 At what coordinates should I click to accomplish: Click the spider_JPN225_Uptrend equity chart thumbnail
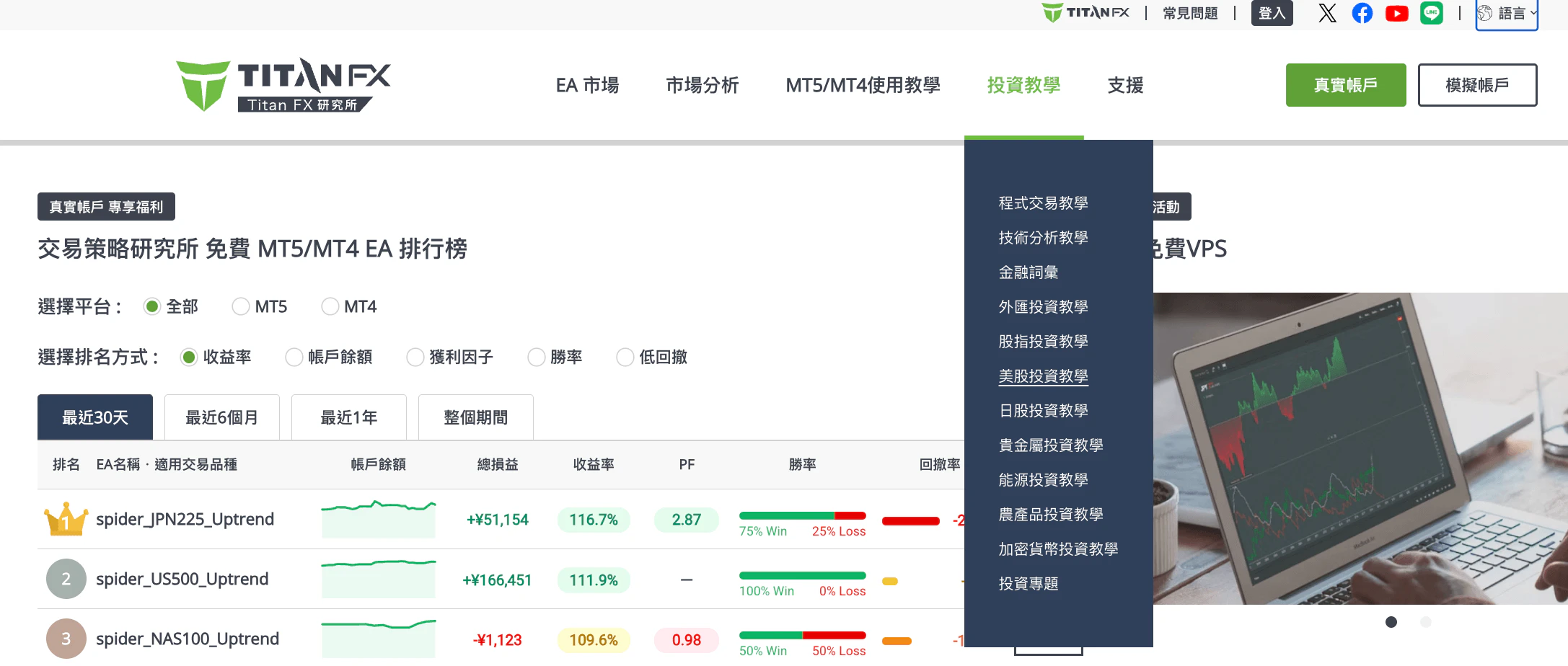378,519
